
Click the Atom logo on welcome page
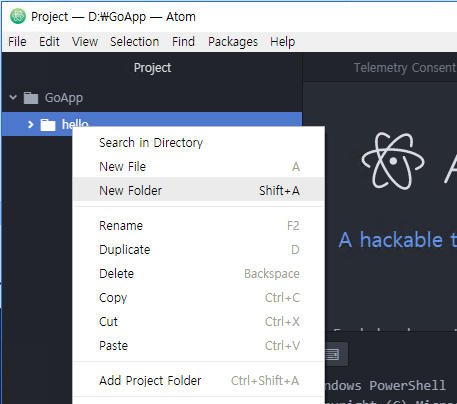tap(393, 161)
